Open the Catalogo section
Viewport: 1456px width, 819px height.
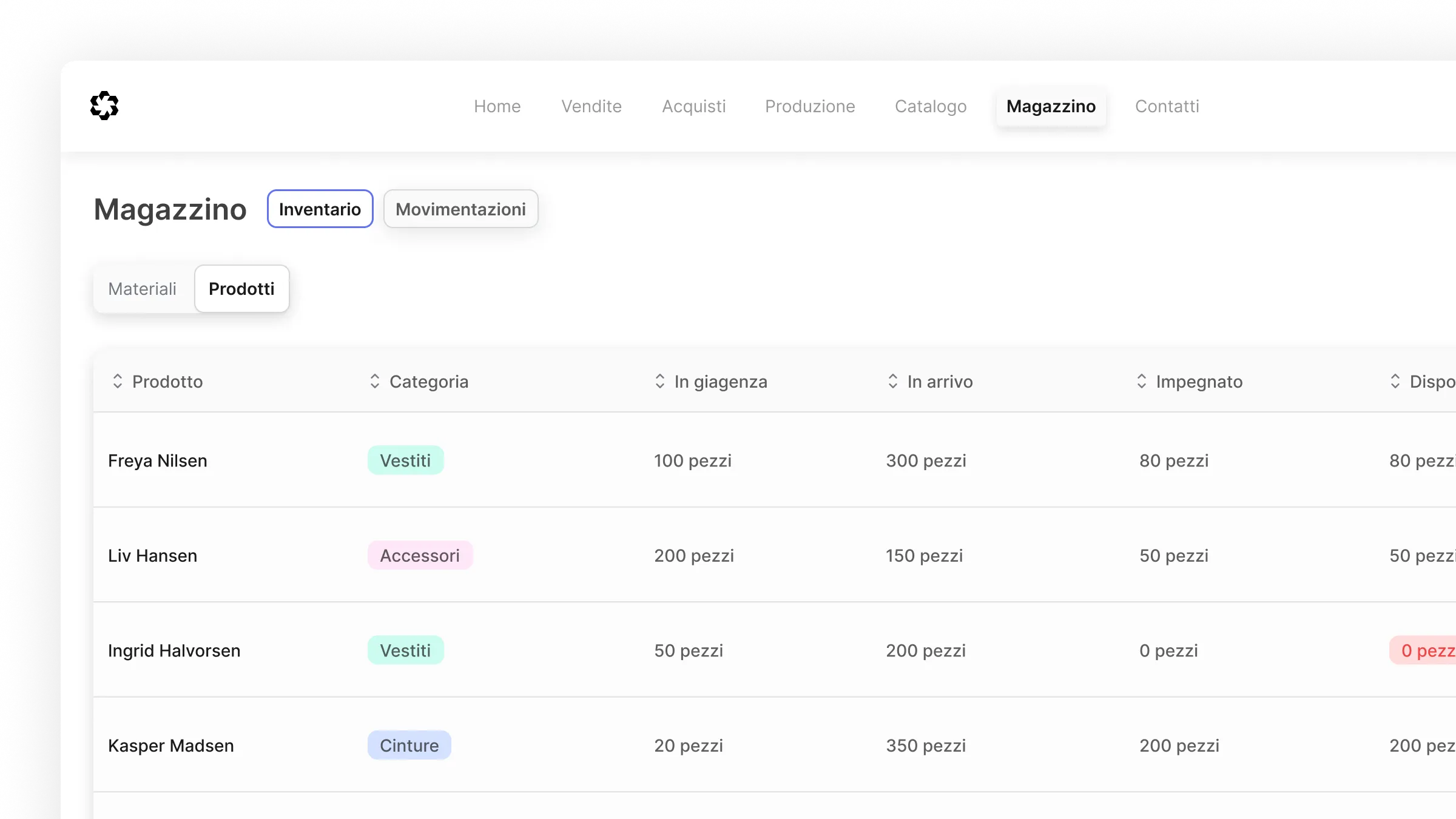tap(931, 106)
